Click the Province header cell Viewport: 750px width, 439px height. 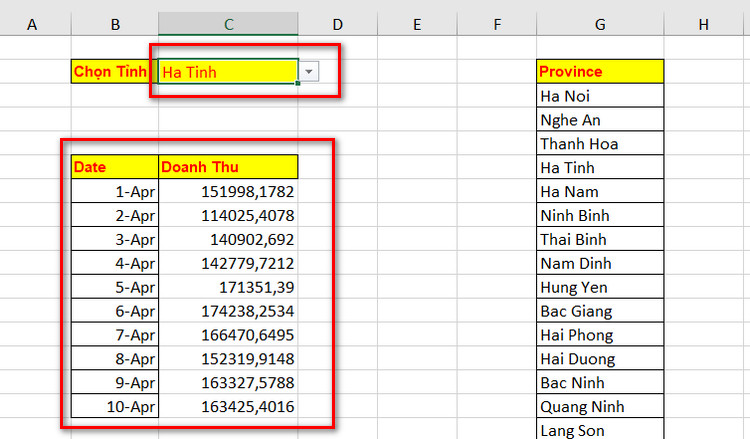600,72
